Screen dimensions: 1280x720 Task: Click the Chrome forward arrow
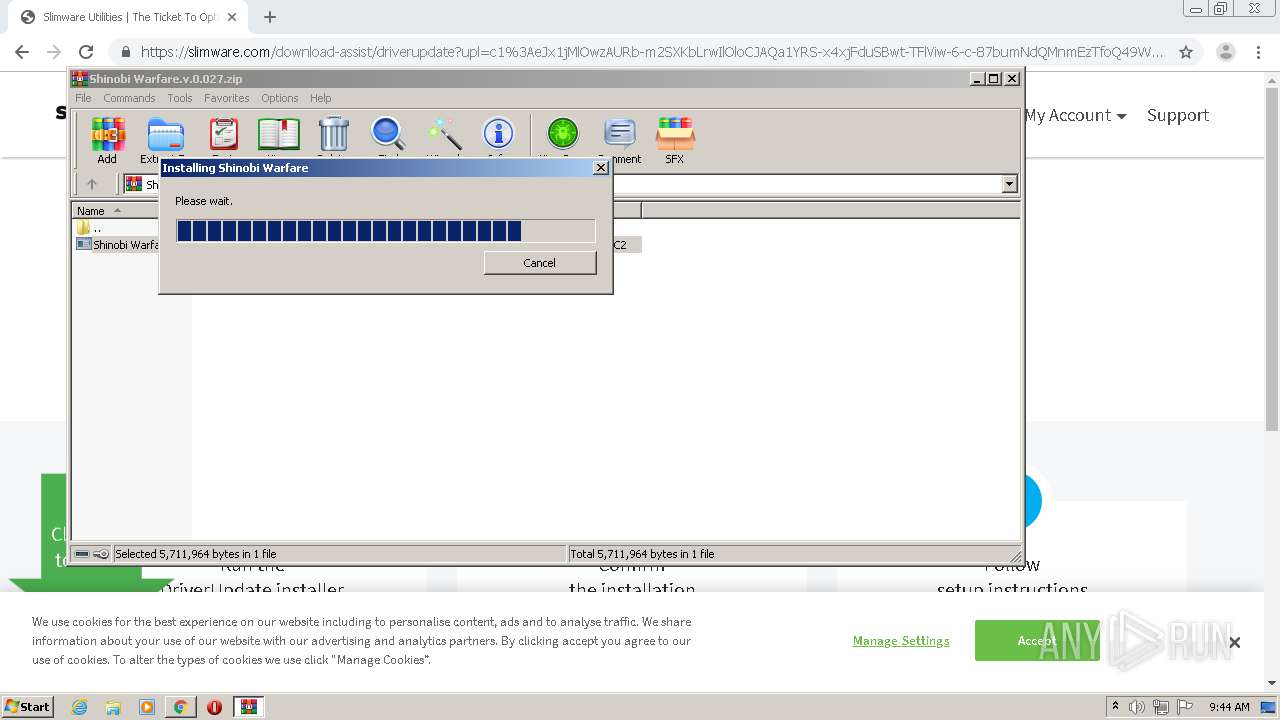click(54, 52)
